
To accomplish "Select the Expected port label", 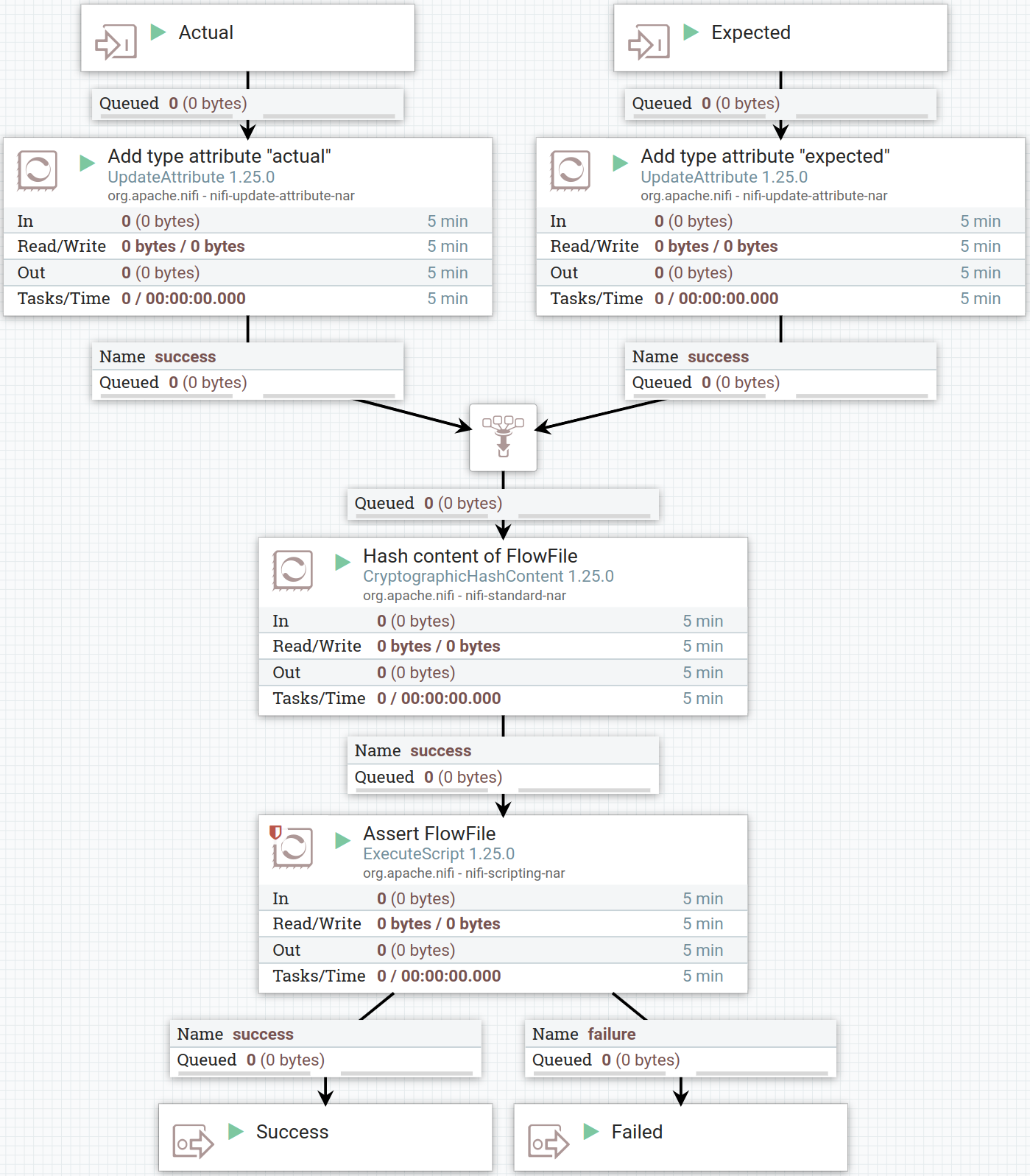I will (x=750, y=32).
